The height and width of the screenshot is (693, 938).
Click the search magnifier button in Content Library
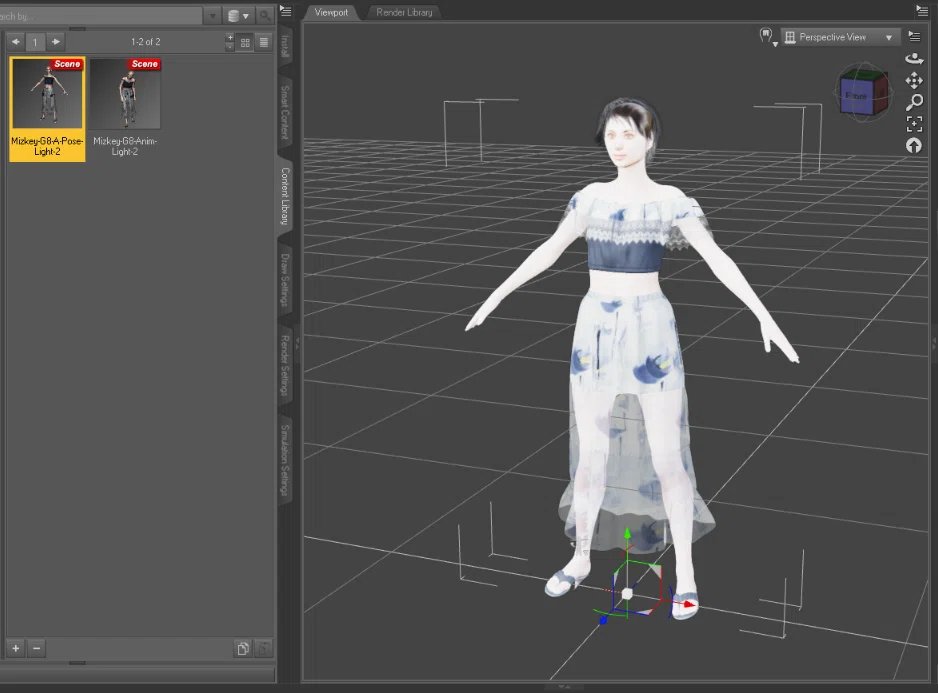(264, 16)
